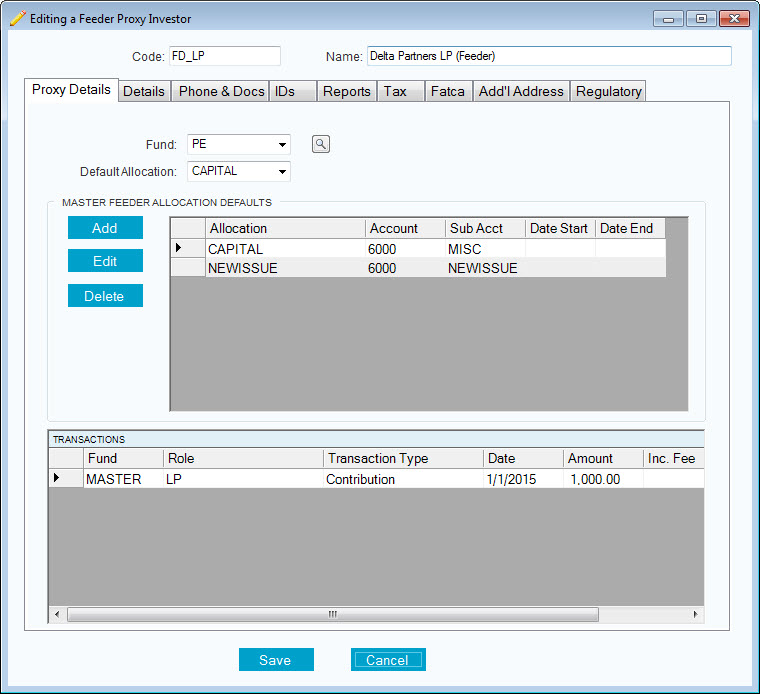This screenshot has height=694, width=760.
Task: Click the CAPITAL row selector arrow
Action: tap(179, 248)
